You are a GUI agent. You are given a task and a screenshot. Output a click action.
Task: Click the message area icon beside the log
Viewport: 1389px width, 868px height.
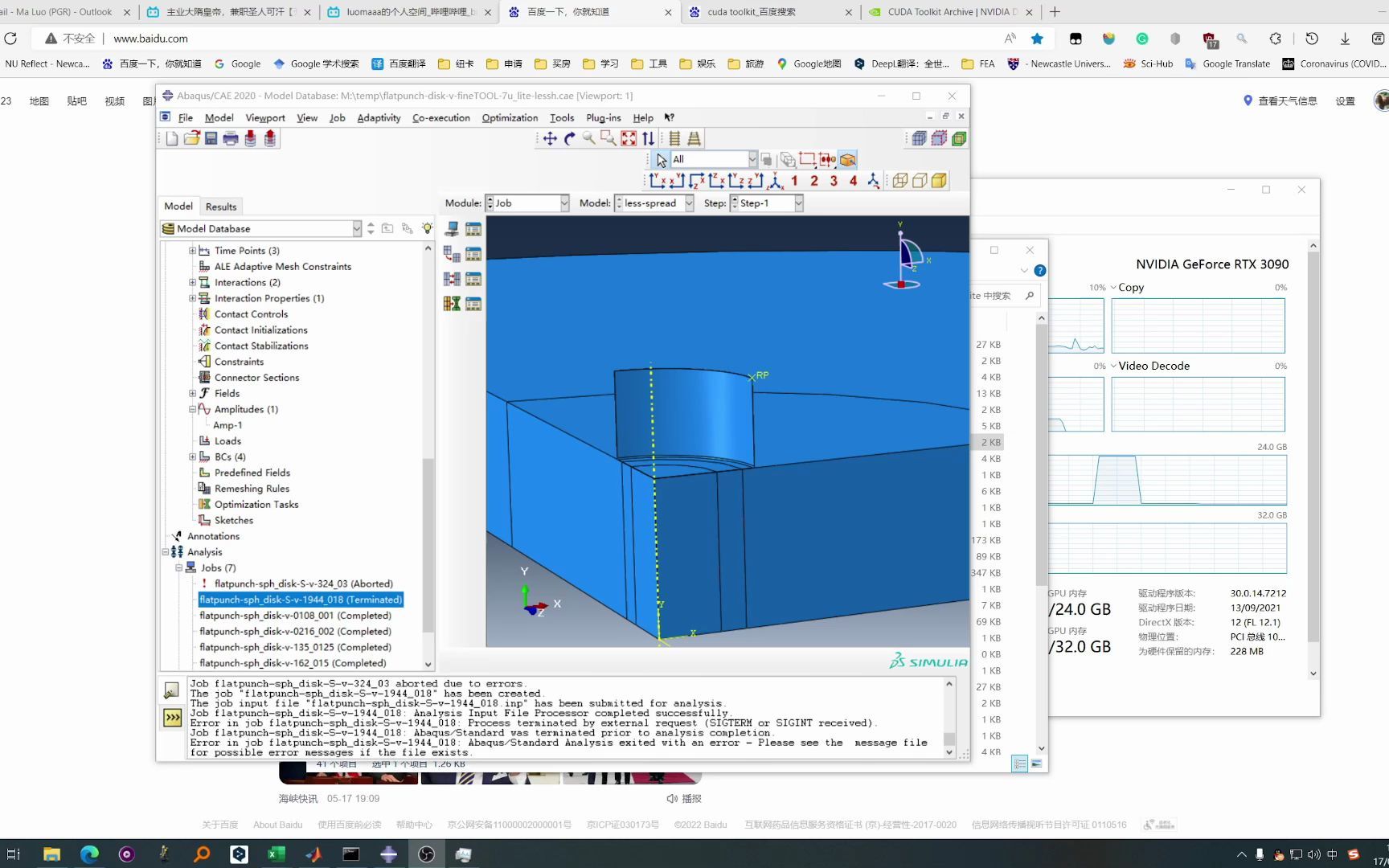tap(171, 690)
